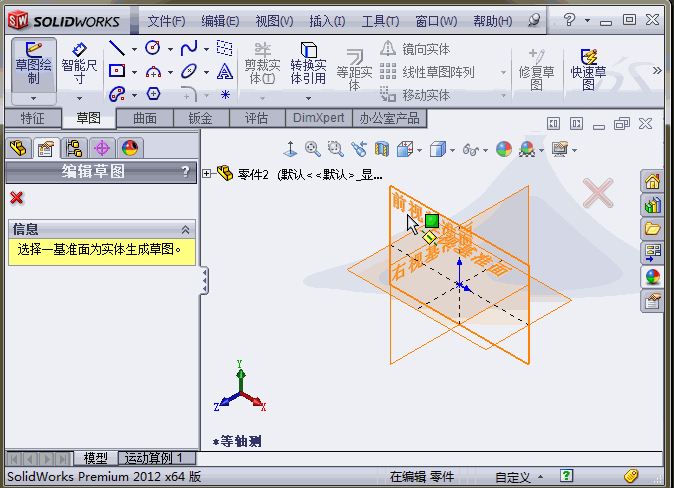Image resolution: width=674 pixels, height=488 pixels.
Task: Select the Smart Dimension (智能尺寸) tool
Action: click(x=79, y=64)
